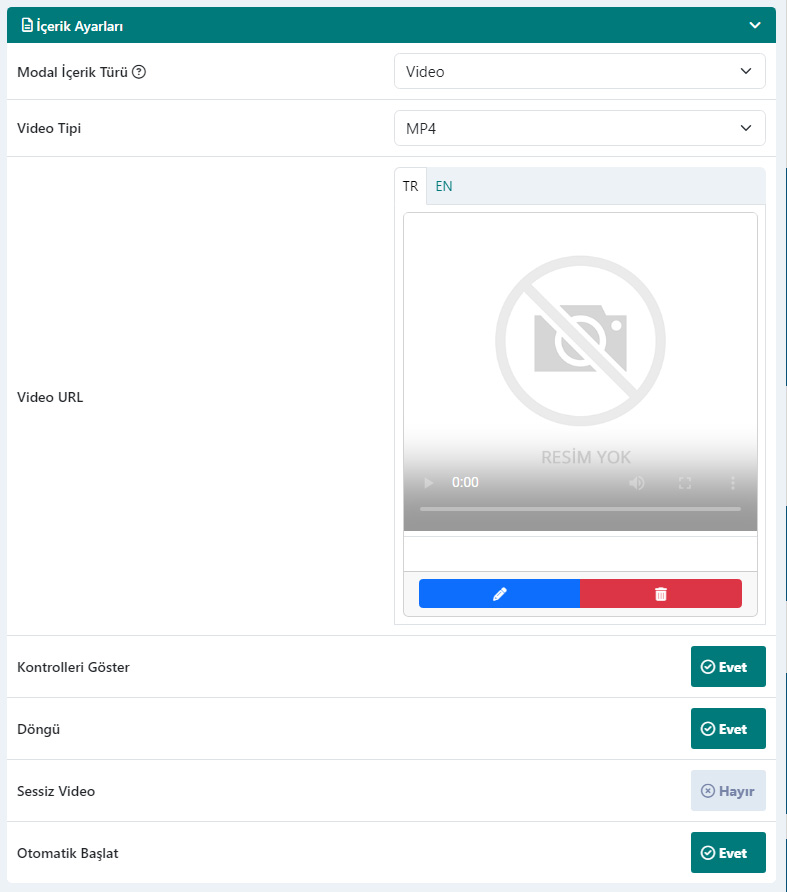
Task: Click the Sessiz Video label
Action: (56, 791)
